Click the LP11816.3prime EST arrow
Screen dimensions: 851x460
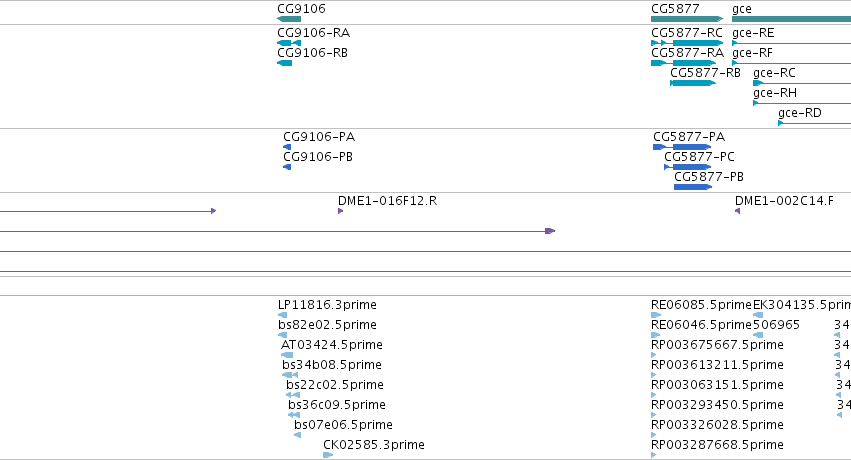[x=282, y=315]
